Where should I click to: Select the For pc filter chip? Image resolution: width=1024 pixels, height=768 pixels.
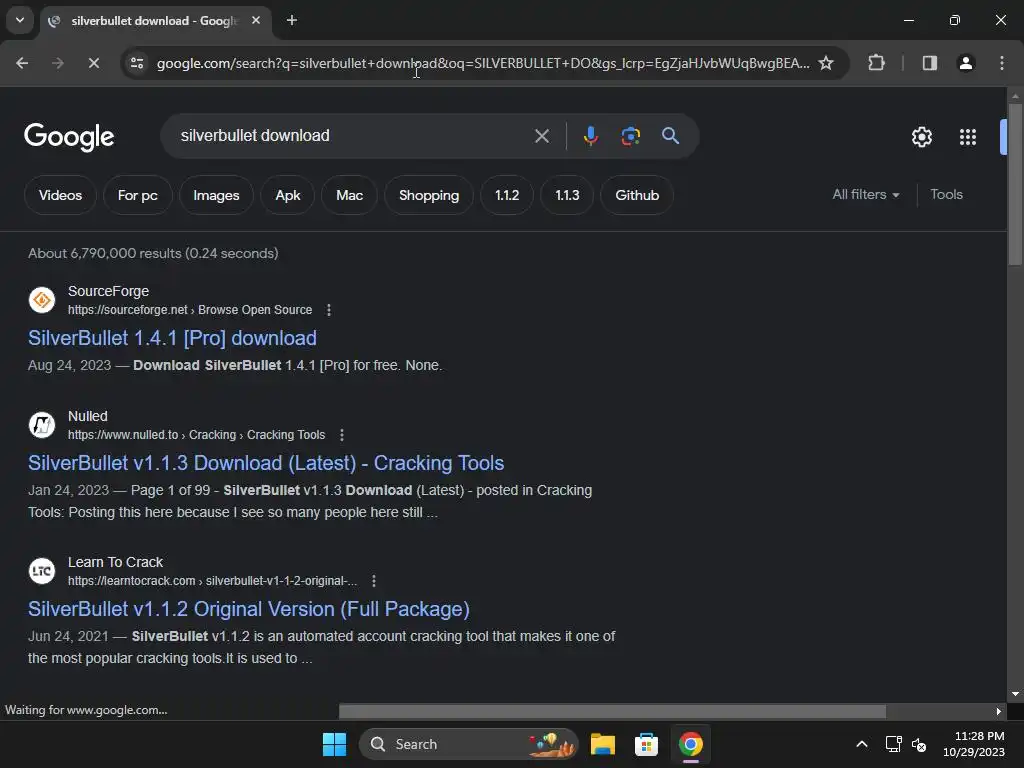tap(137, 195)
